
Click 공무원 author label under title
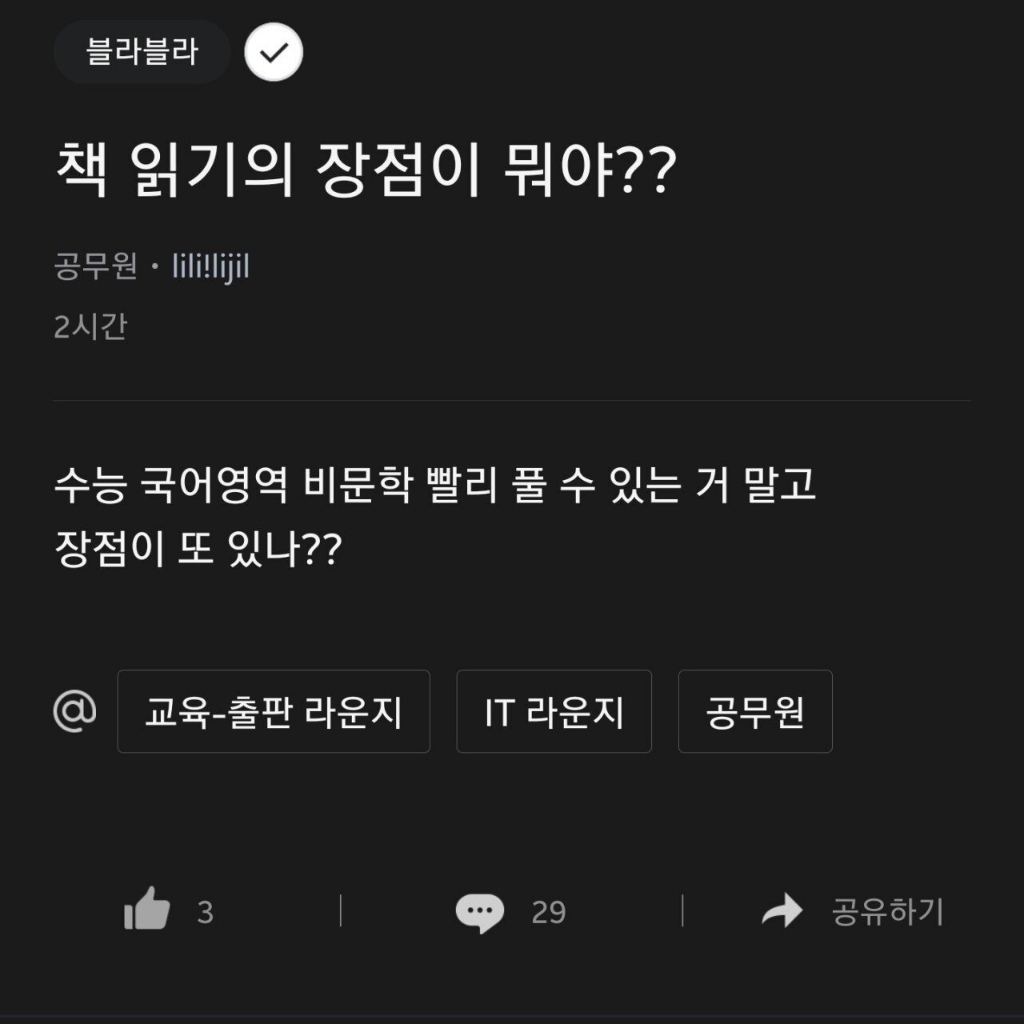pyautogui.click(x=95, y=268)
